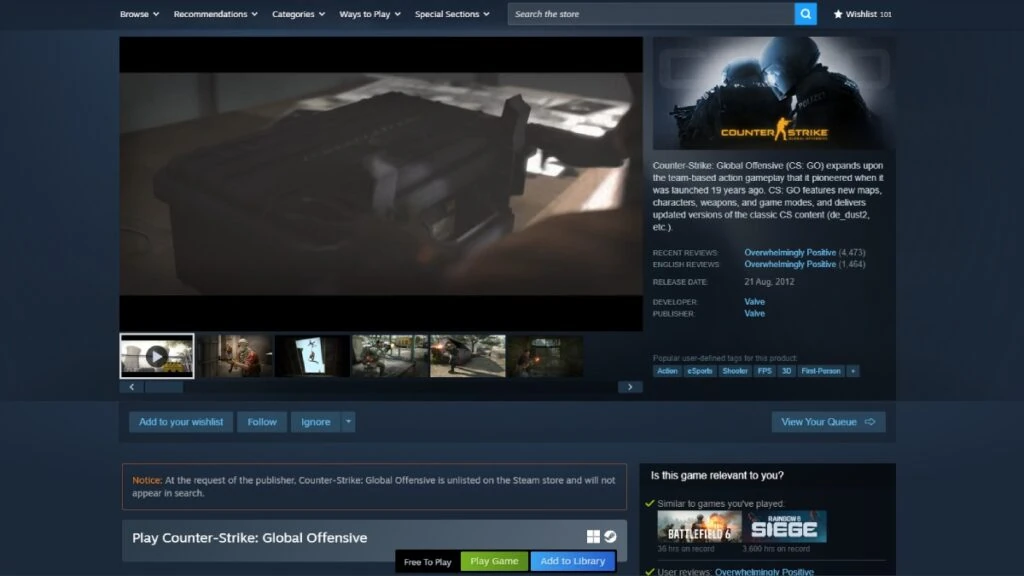This screenshot has height=576, width=1024.
Task: Open the Browse dropdown
Action: click(x=135, y=14)
